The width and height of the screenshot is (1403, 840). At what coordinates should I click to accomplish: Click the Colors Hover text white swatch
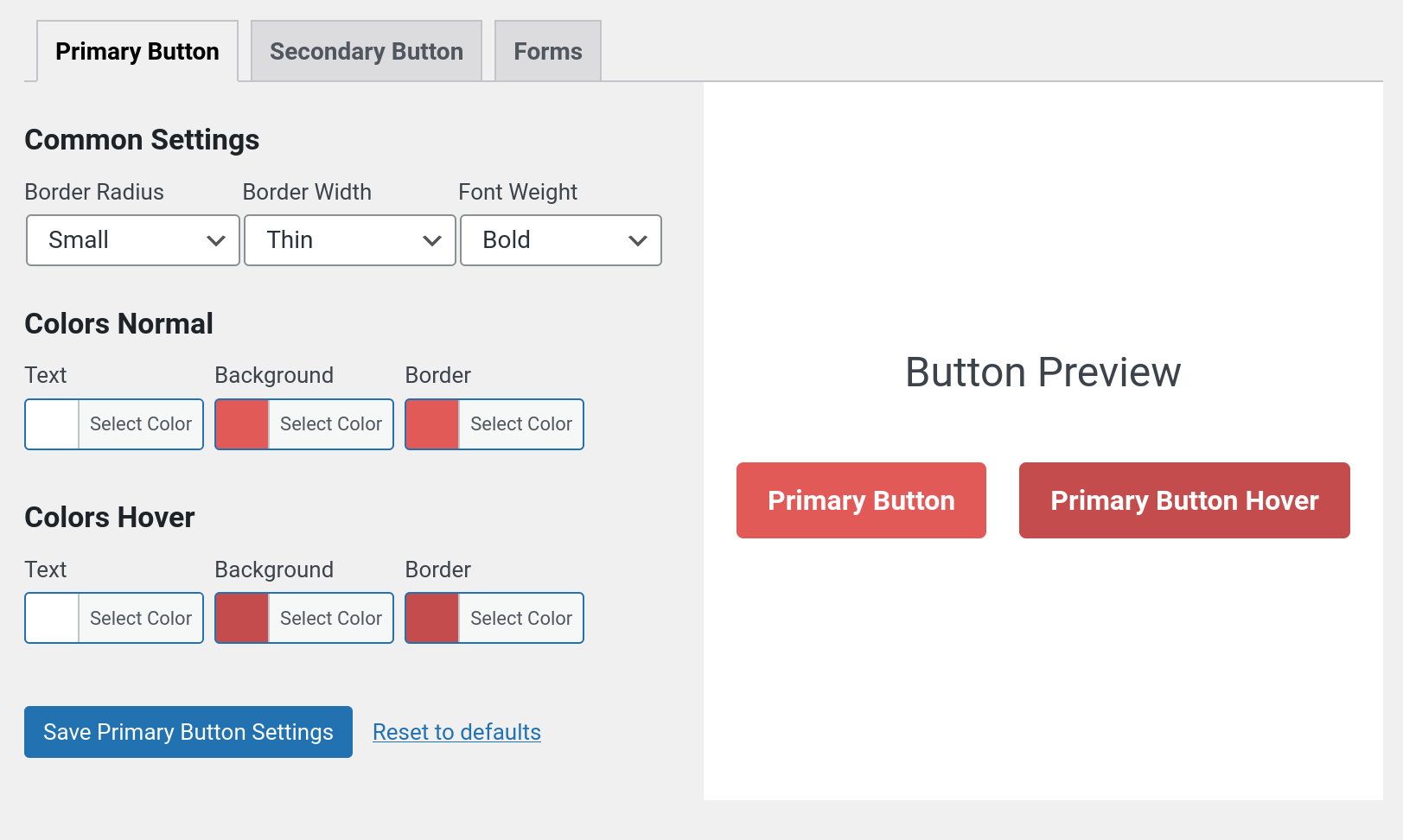tap(53, 618)
